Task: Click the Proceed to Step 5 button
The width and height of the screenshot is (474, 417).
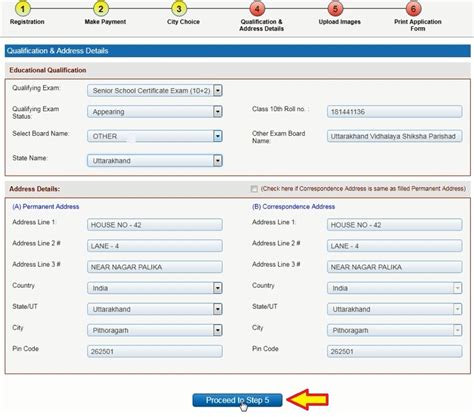Action: tap(237, 400)
